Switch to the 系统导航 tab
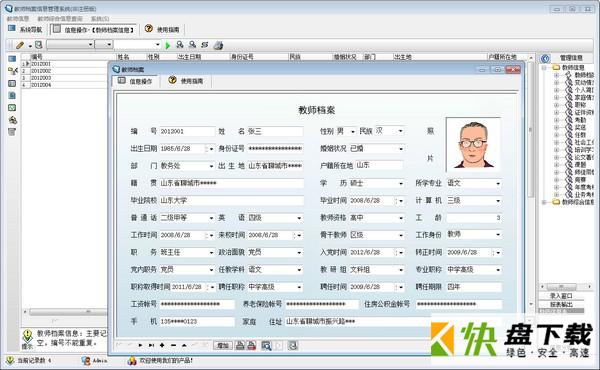Screen dimensions: 600x370 coord(25,29)
